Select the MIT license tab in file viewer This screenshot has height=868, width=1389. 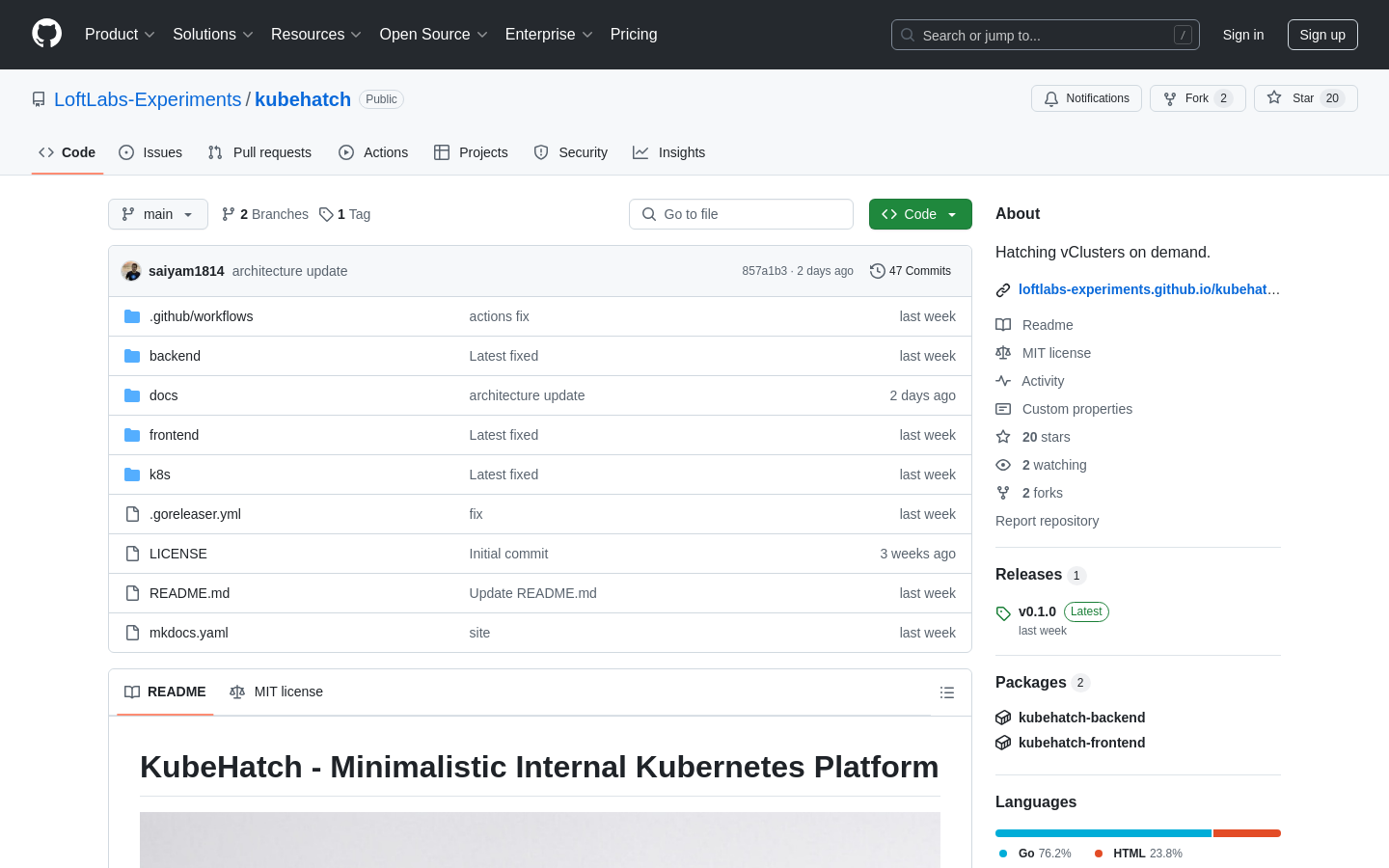click(277, 692)
